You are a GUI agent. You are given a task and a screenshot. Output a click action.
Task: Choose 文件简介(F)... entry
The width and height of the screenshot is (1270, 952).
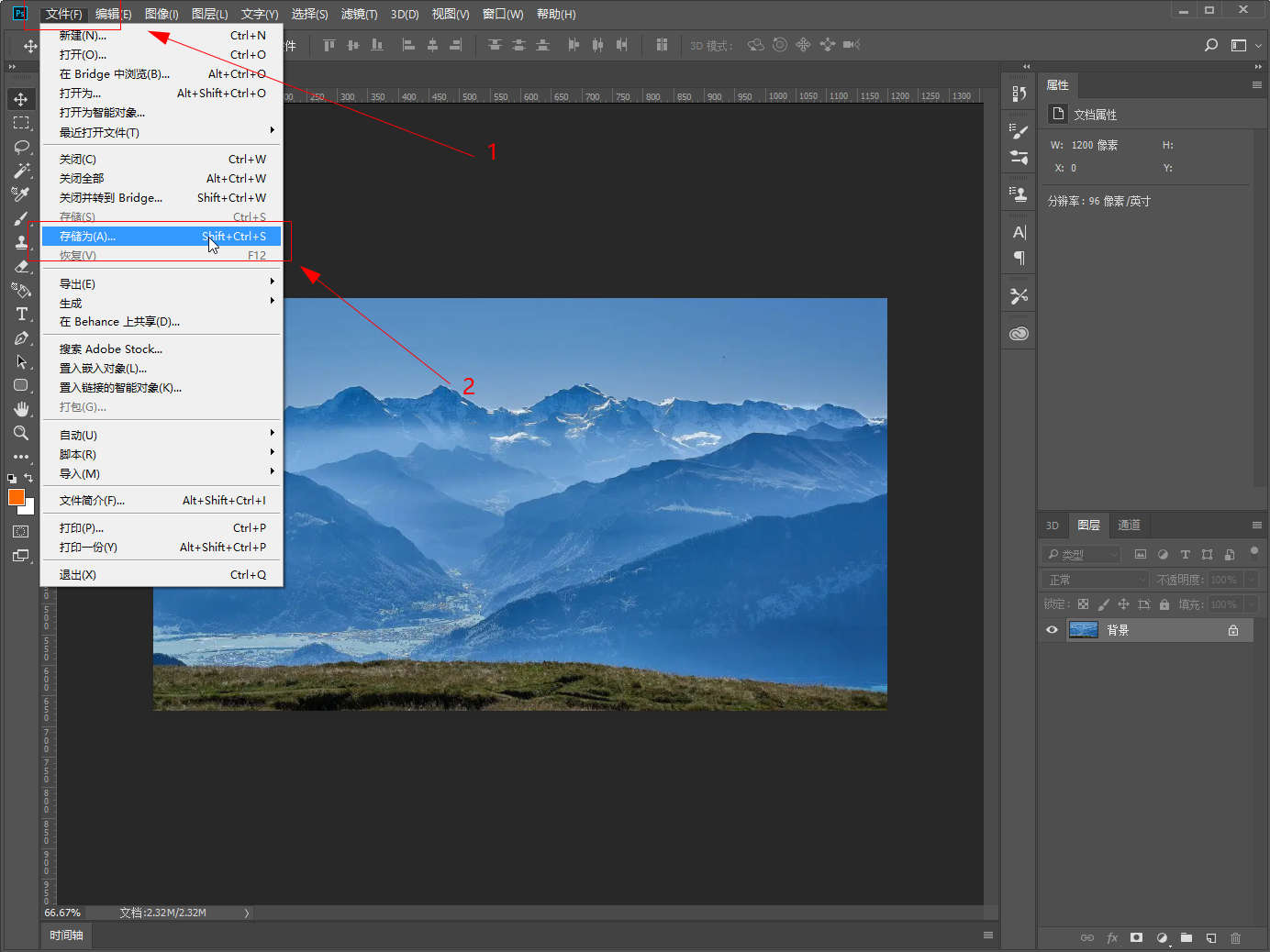coord(162,501)
